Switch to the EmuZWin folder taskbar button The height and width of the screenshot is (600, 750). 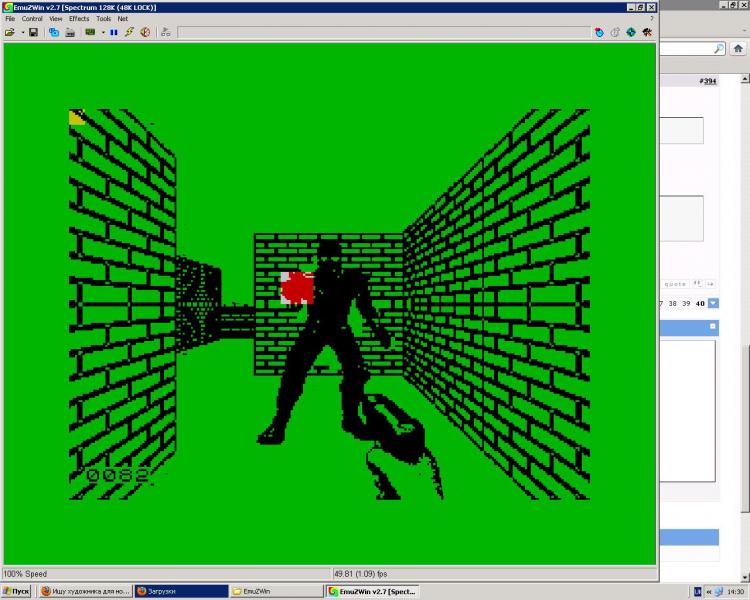pyautogui.click(x=277, y=592)
